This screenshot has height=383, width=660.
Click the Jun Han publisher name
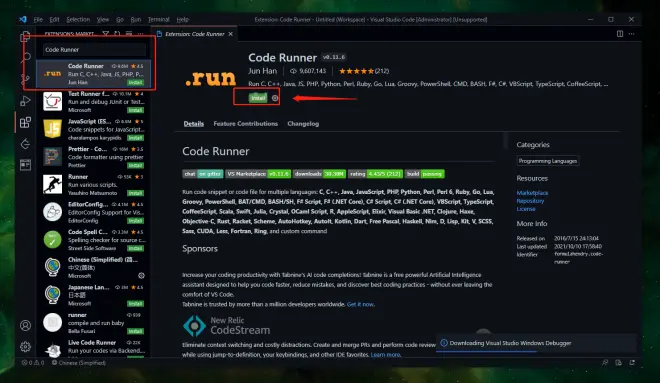(263, 71)
